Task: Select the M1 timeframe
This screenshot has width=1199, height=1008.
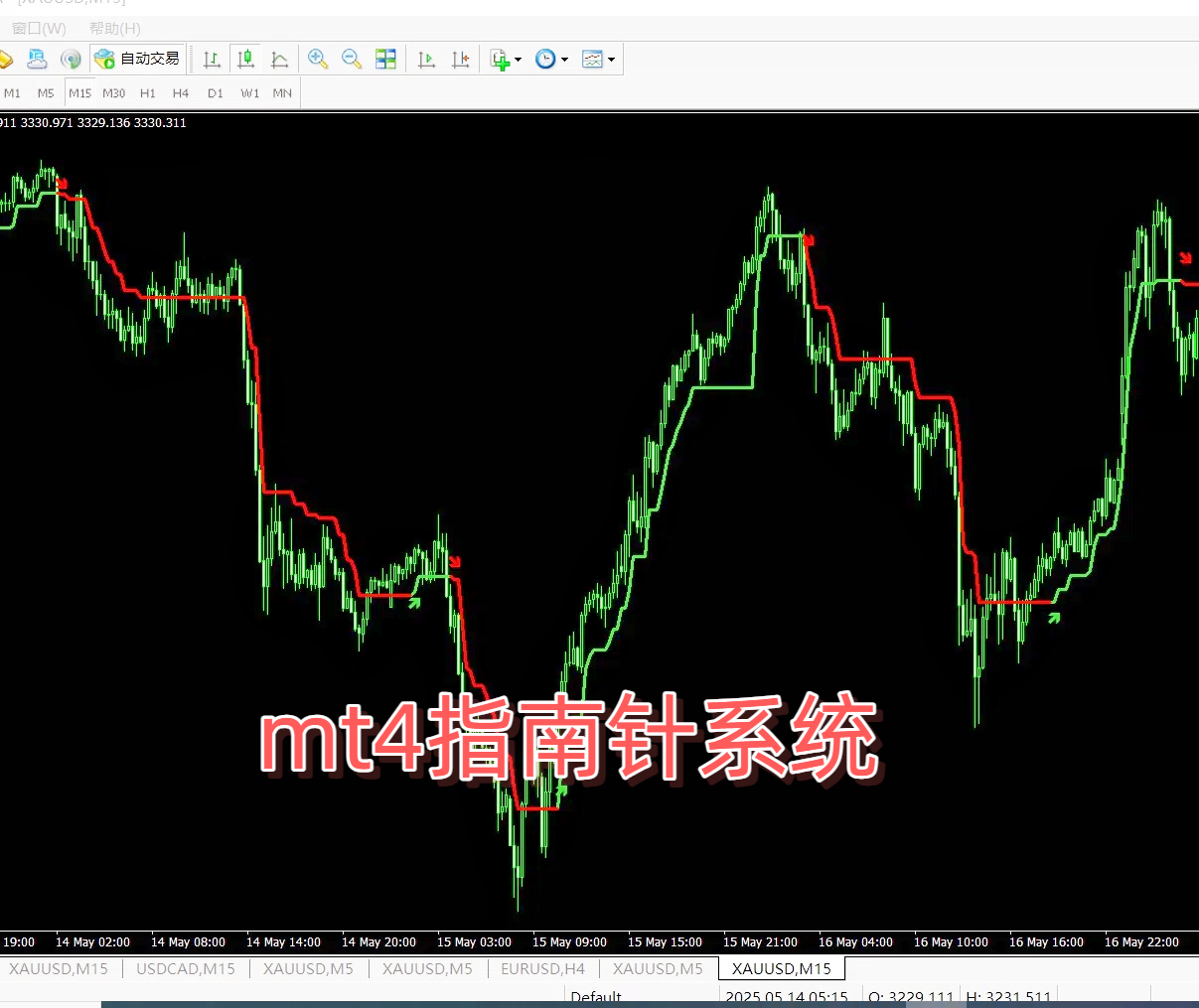Action: point(12,92)
